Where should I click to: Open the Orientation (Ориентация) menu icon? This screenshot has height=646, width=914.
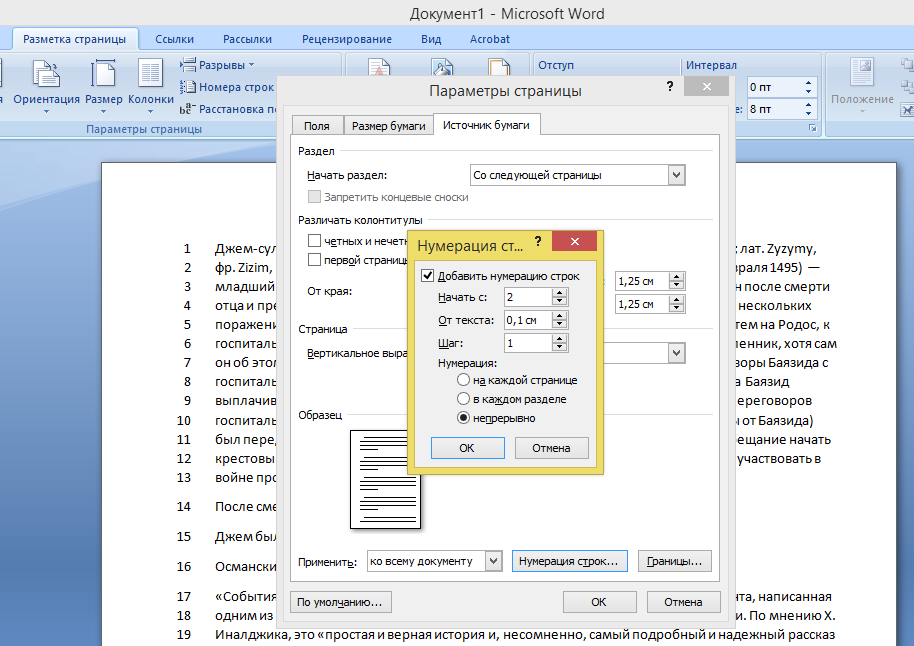point(46,74)
